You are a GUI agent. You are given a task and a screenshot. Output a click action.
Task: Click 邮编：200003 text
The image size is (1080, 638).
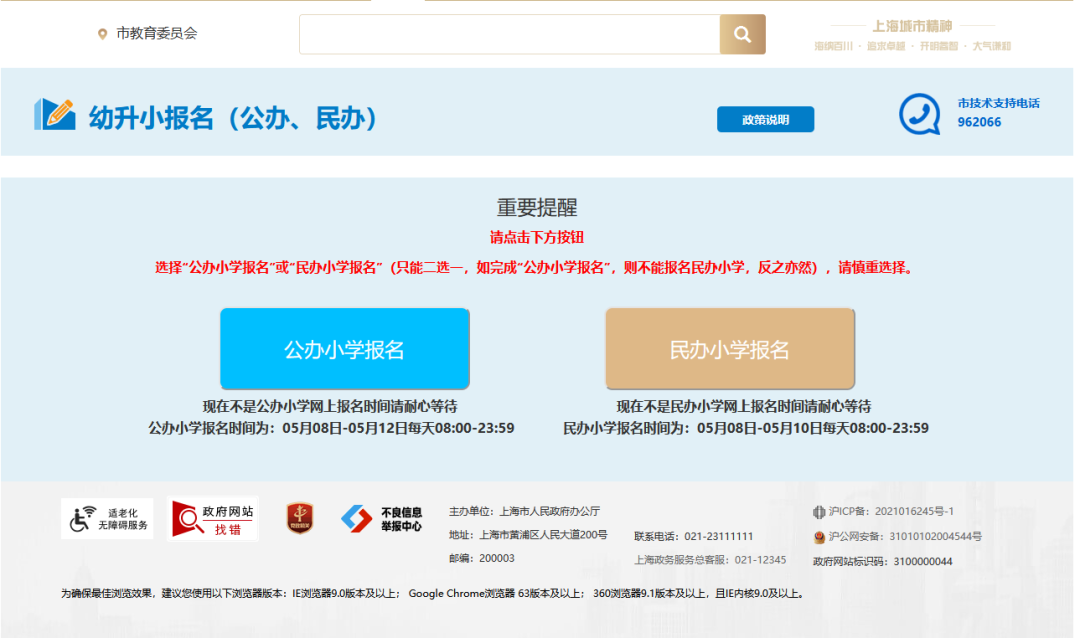click(x=482, y=558)
